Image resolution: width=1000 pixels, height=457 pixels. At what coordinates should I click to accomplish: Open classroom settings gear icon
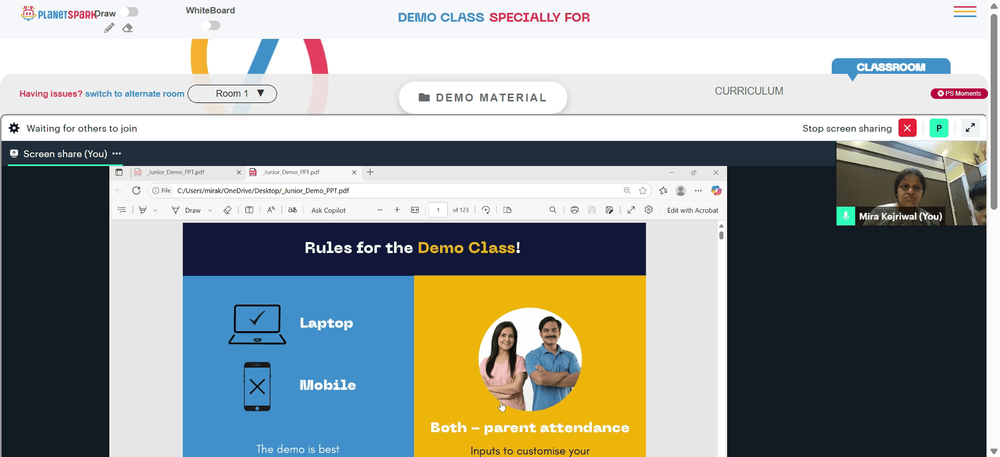(14, 128)
